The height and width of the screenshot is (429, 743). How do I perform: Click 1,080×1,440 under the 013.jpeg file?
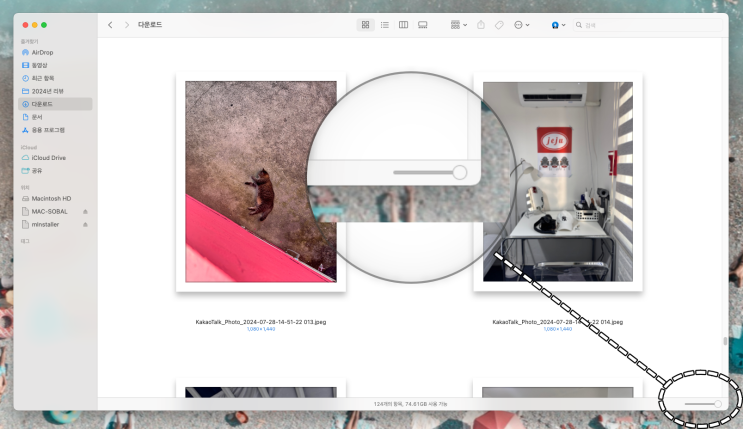[x=261, y=329]
